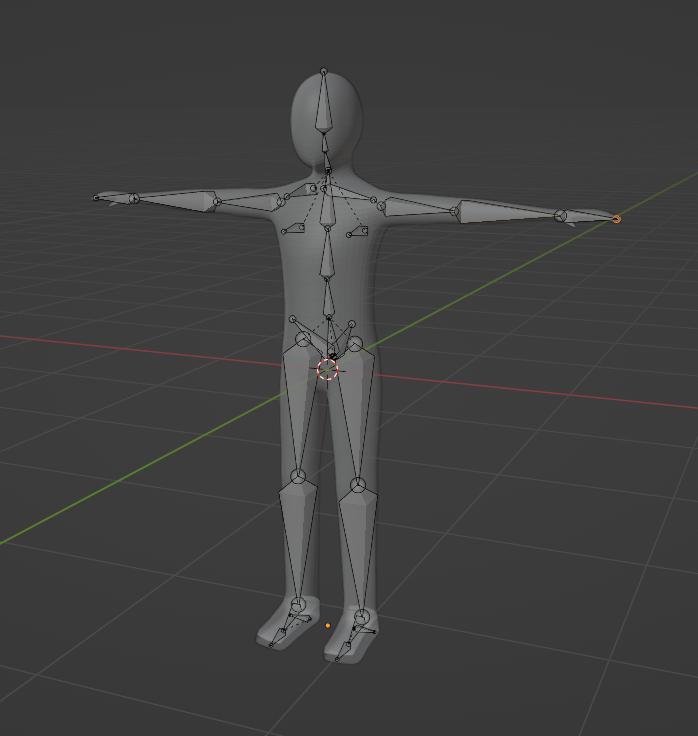Select the upper chest spine bone

click(327, 208)
